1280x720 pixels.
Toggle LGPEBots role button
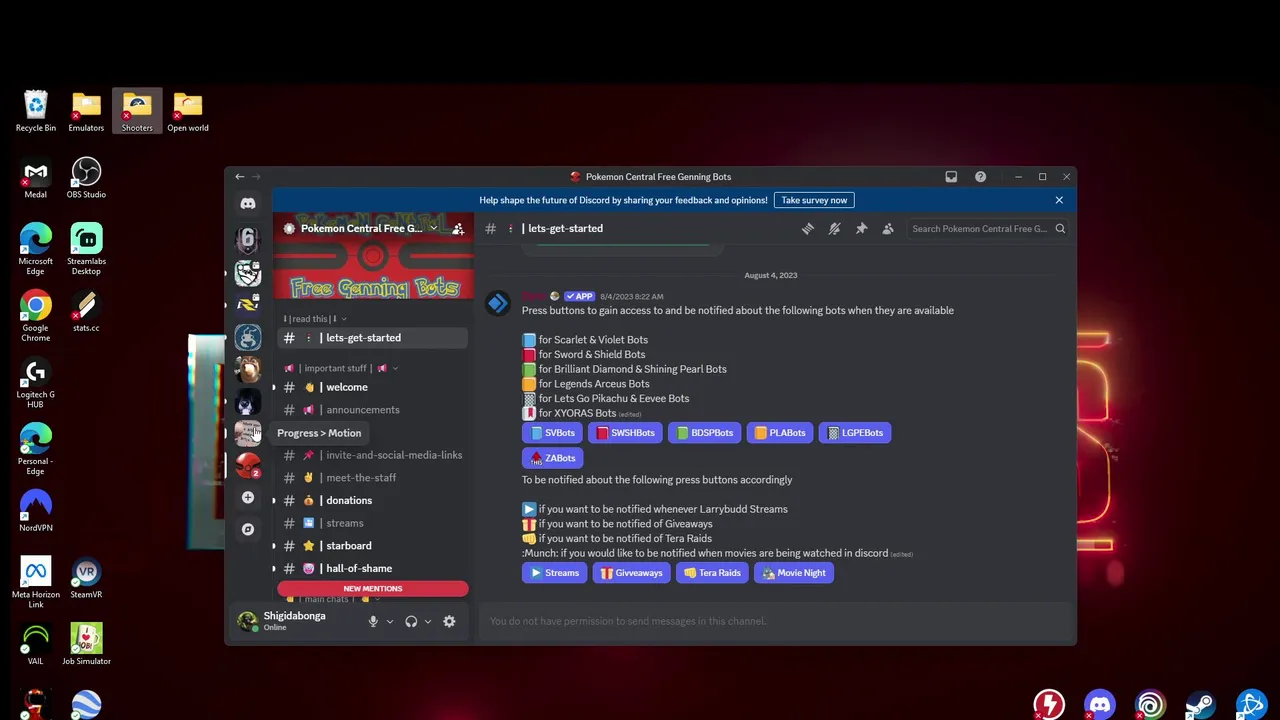855,433
